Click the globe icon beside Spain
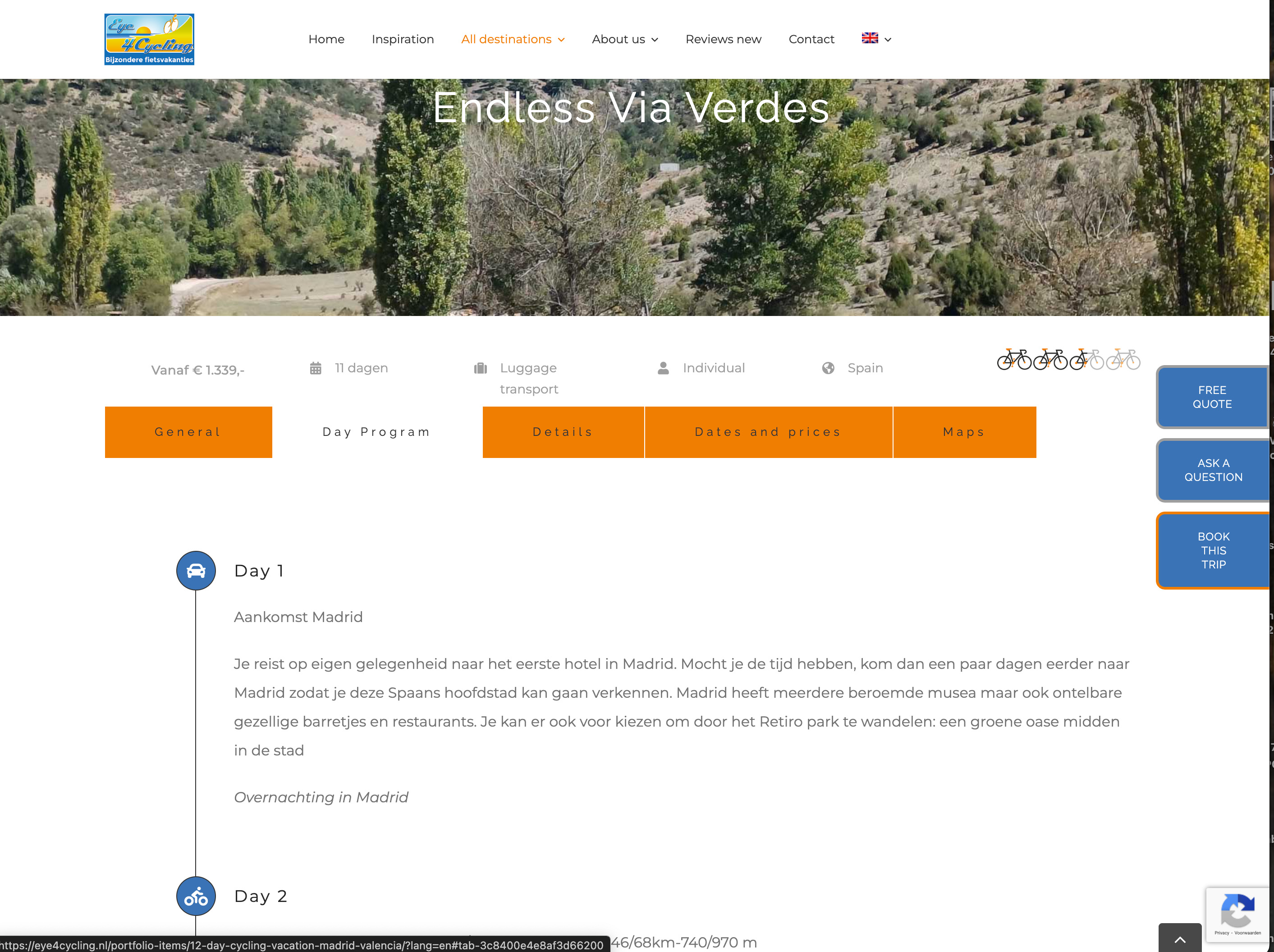Image resolution: width=1274 pixels, height=952 pixels. tap(828, 368)
